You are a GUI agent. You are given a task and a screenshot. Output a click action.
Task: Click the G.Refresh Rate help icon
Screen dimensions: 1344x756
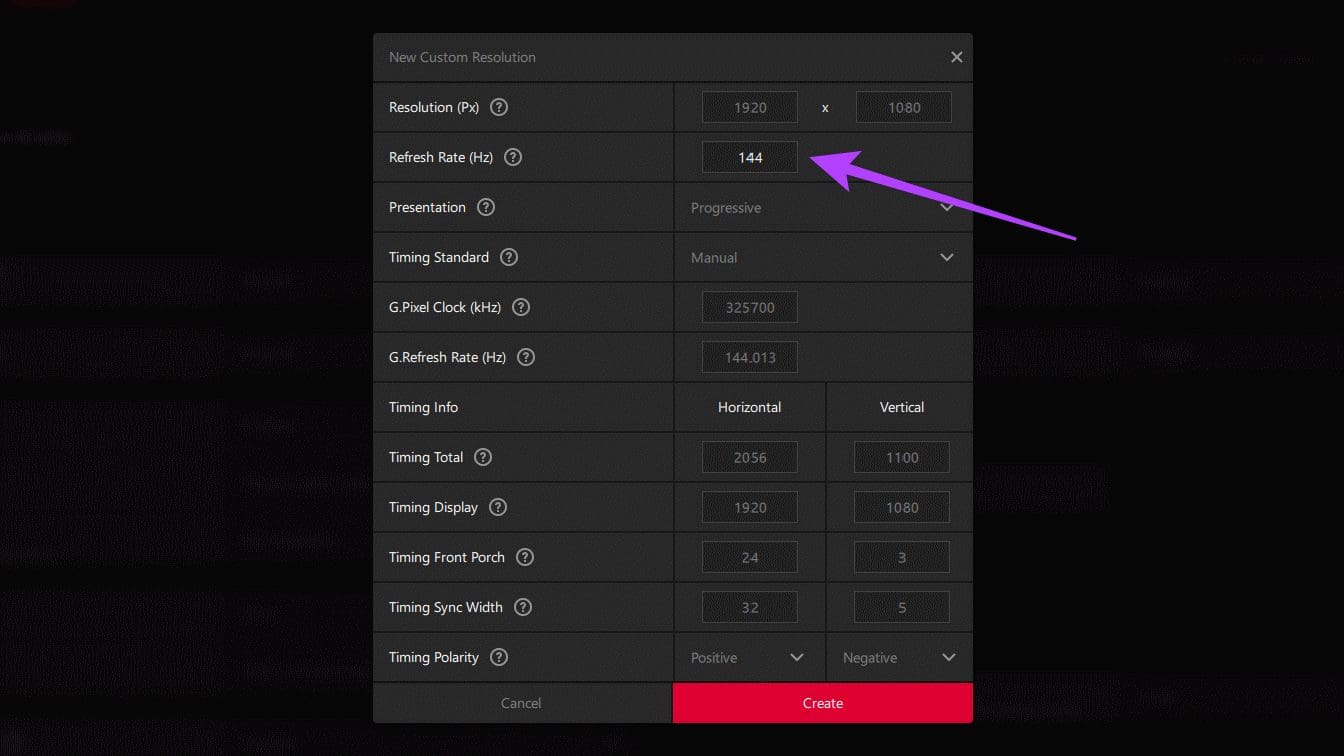coord(526,357)
